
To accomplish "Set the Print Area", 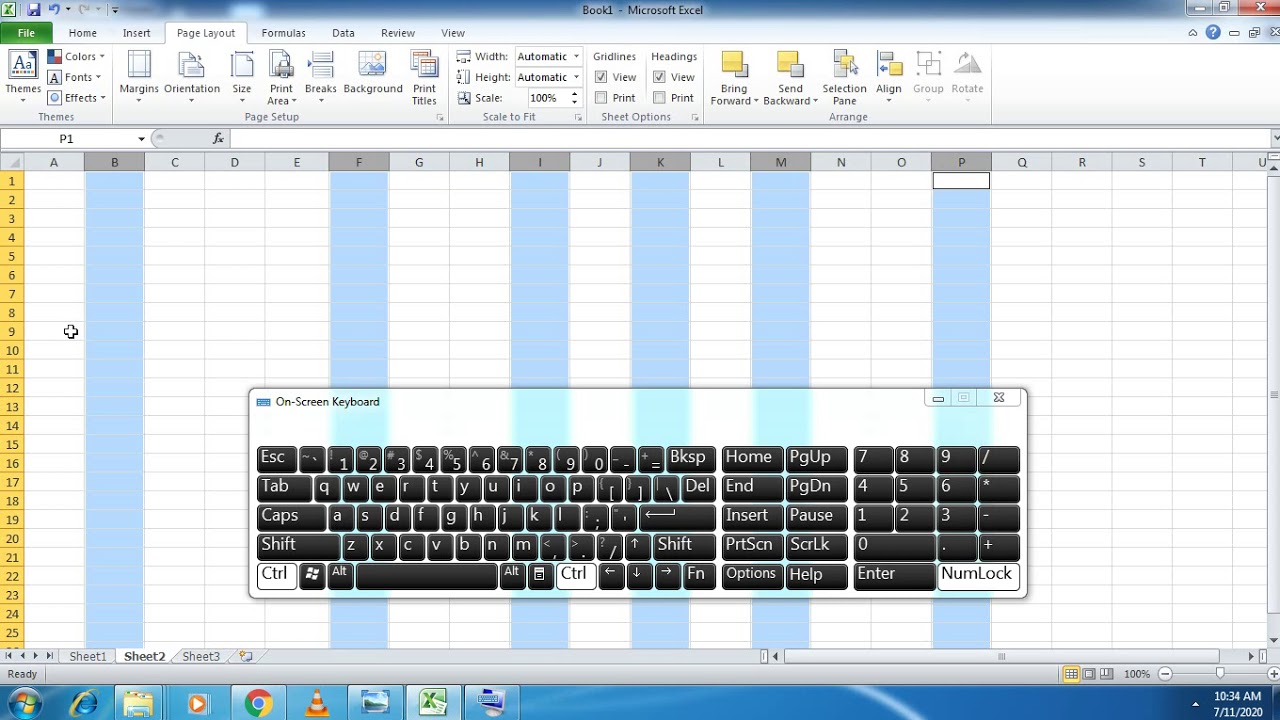I will point(281,76).
